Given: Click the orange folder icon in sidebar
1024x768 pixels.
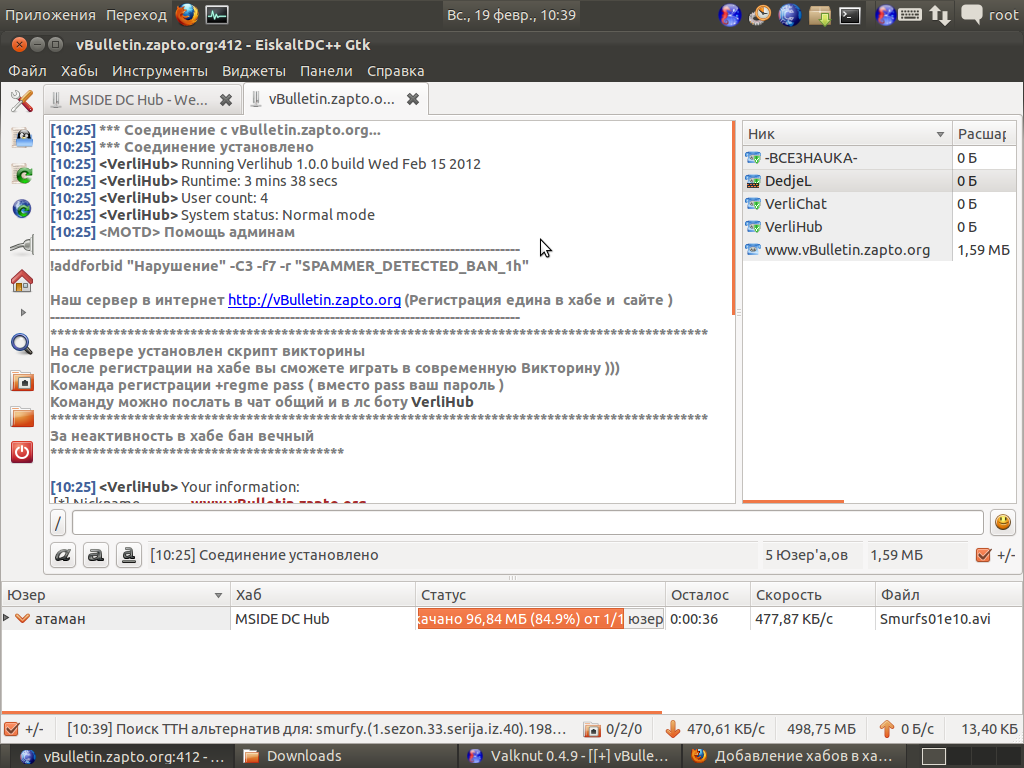Looking at the screenshot, I should 21,416.
